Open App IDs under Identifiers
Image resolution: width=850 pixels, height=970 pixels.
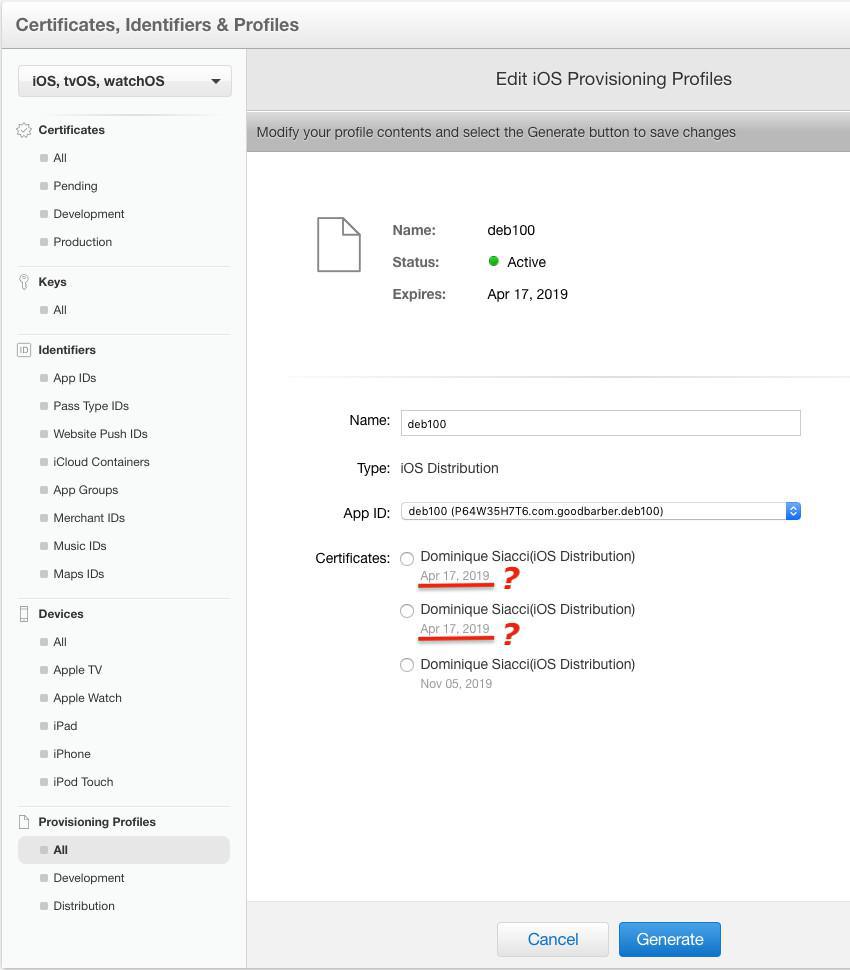click(x=74, y=378)
